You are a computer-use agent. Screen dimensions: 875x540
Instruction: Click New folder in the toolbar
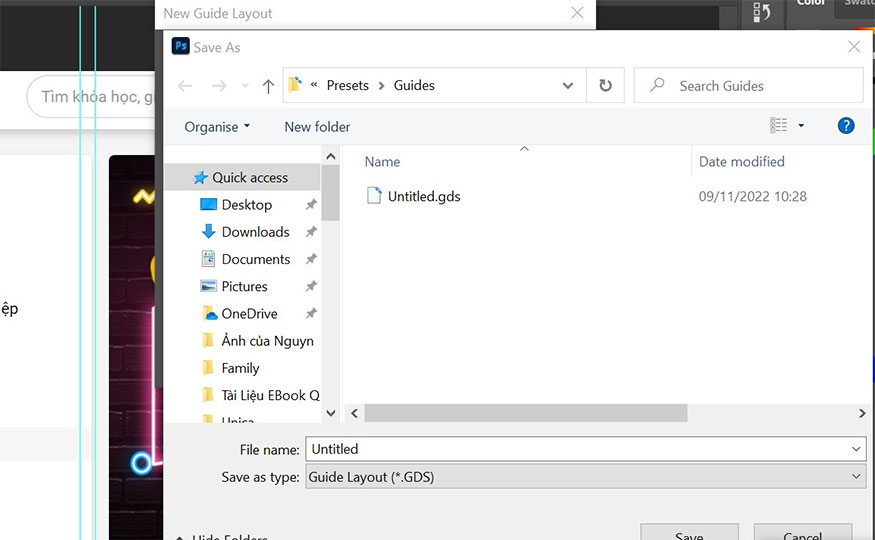click(317, 127)
